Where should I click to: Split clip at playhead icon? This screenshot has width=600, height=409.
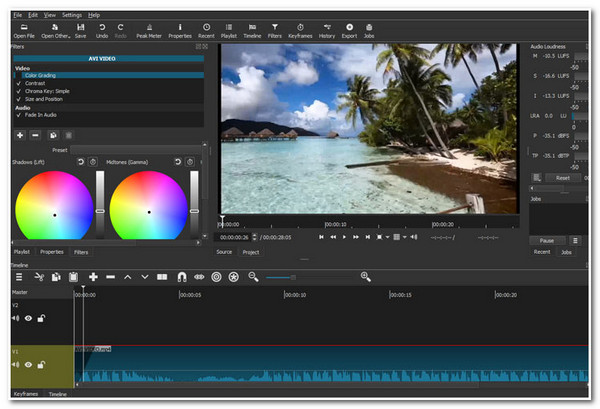[x=162, y=277]
